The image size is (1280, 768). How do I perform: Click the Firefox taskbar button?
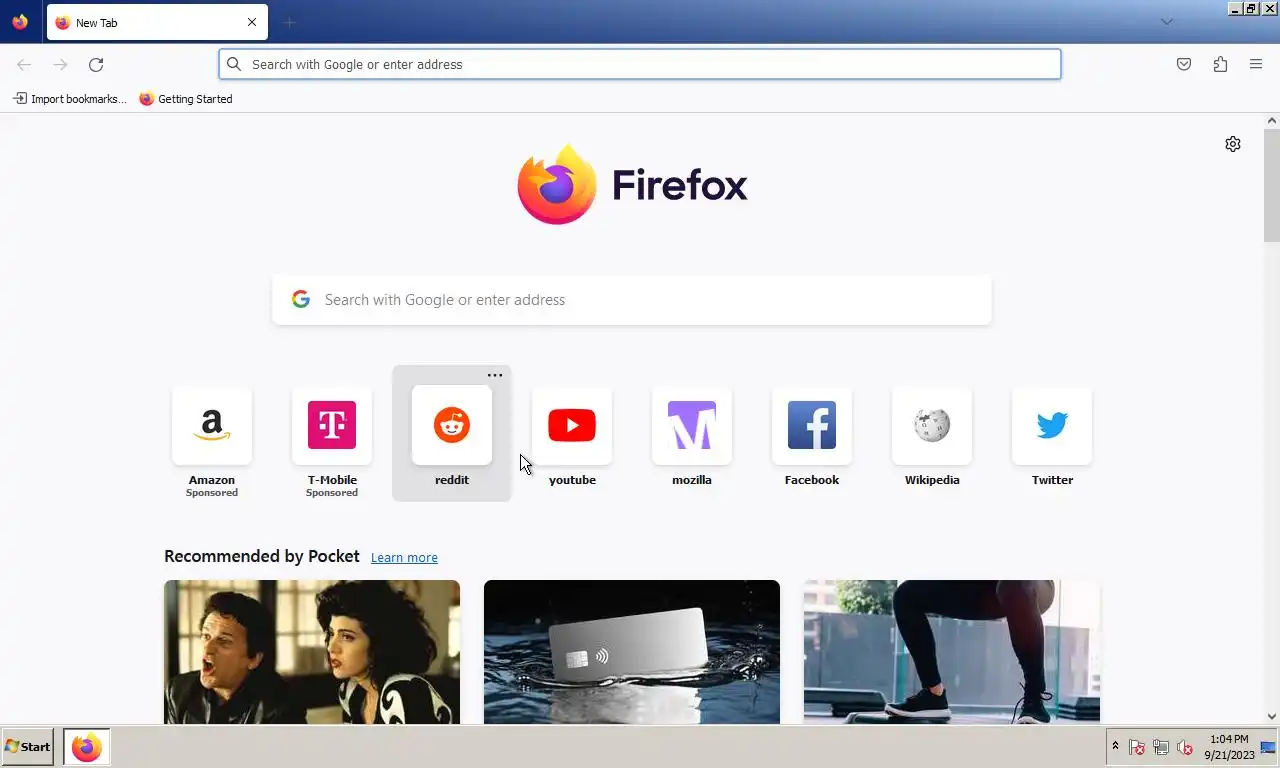coord(87,747)
